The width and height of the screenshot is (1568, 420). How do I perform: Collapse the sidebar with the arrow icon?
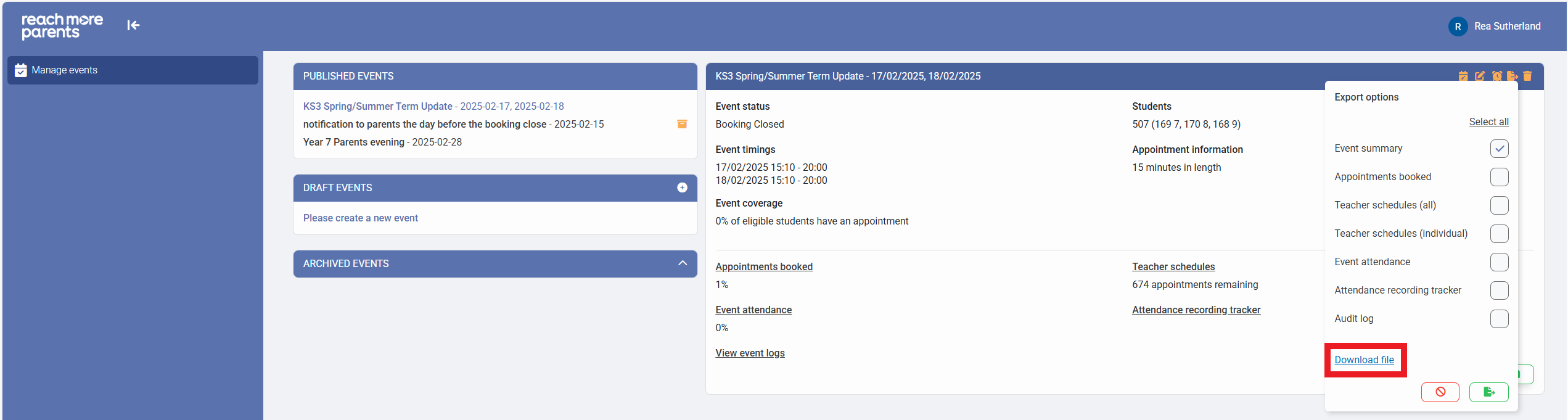pyautogui.click(x=133, y=25)
